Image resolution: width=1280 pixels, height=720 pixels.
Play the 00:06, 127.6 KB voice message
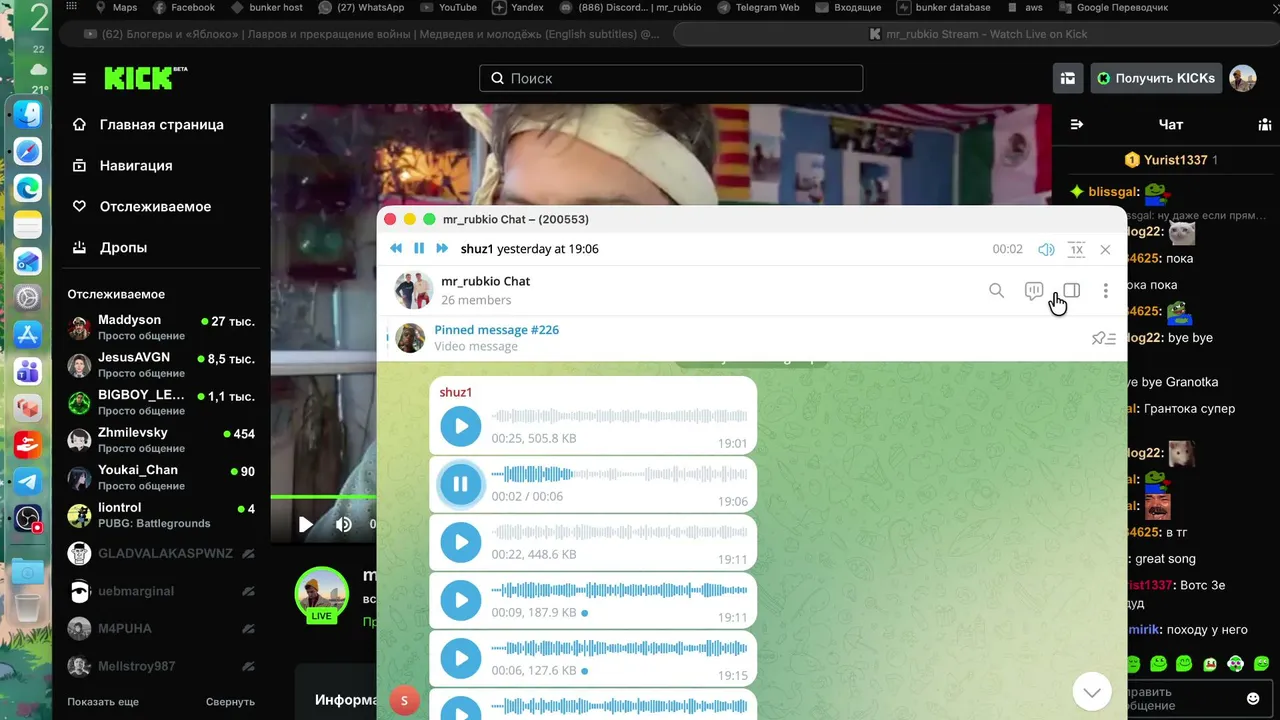pyautogui.click(x=461, y=659)
